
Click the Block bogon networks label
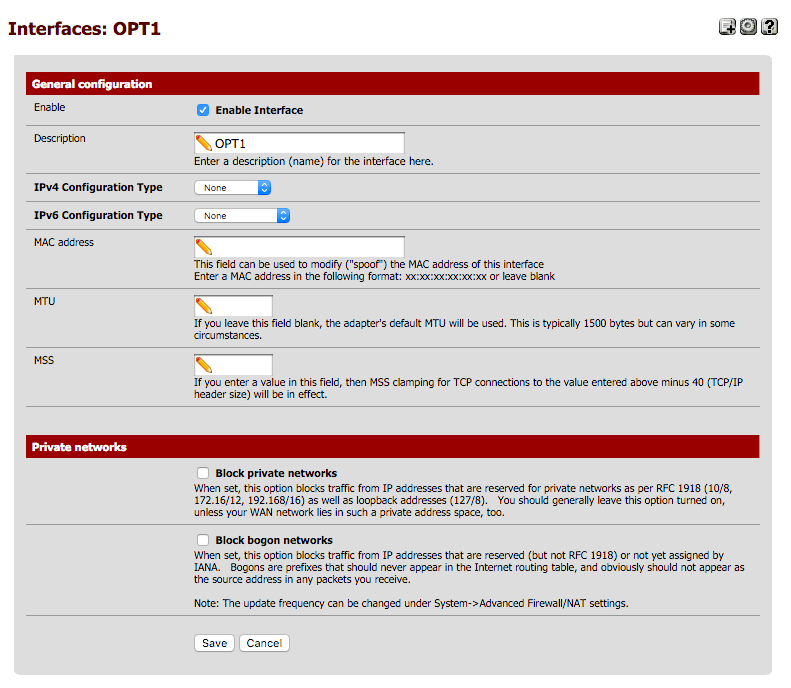(274, 540)
